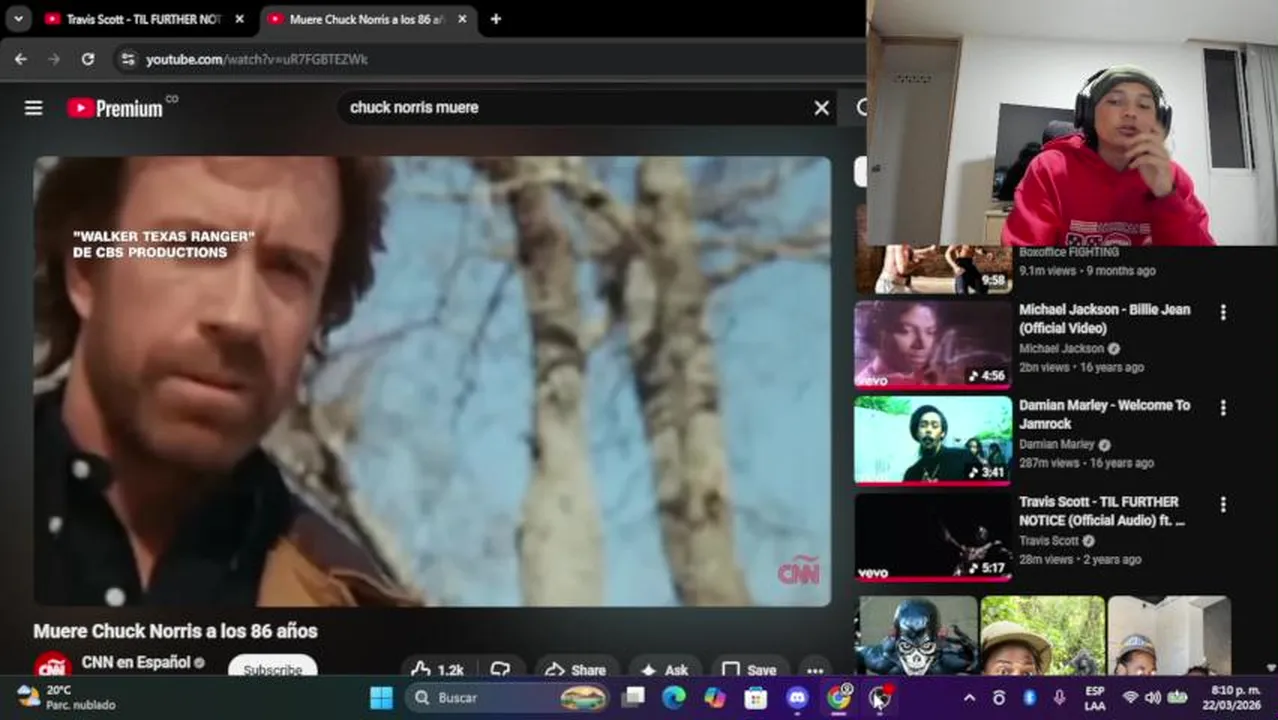The image size is (1278, 720).
Task: Click the '28m views · 2 years ago' text
Action: 1080,560
